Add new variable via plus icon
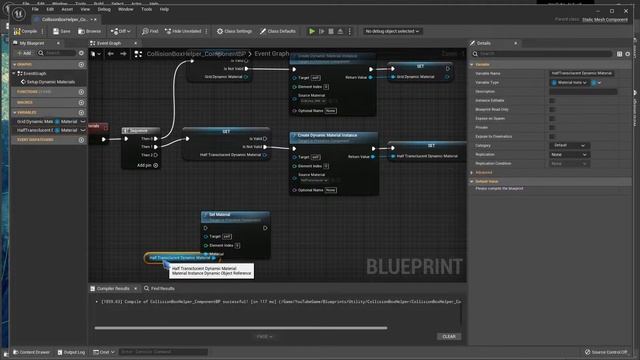Screen dimensions: 640x360 pos(81,112)
